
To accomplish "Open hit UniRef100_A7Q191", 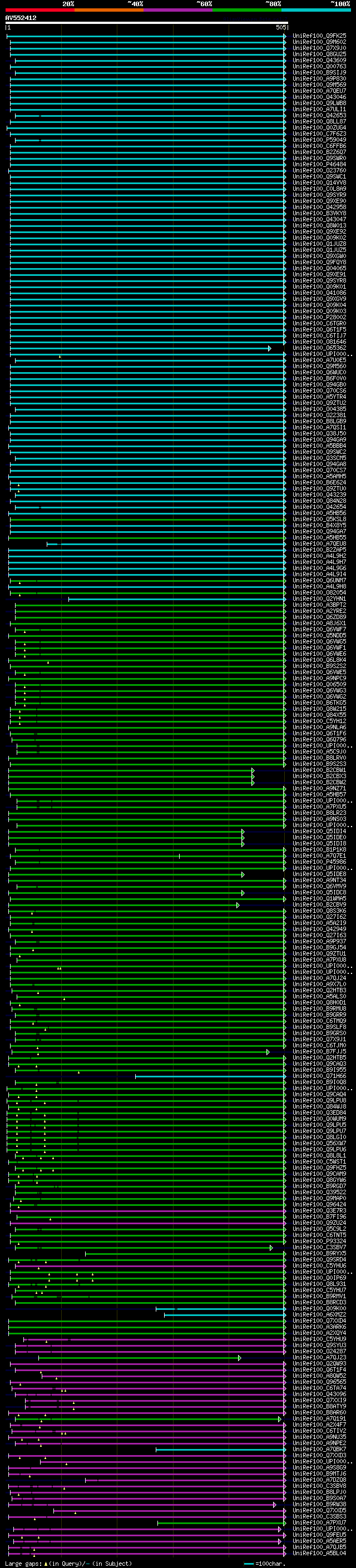I will coord(319,1418).
